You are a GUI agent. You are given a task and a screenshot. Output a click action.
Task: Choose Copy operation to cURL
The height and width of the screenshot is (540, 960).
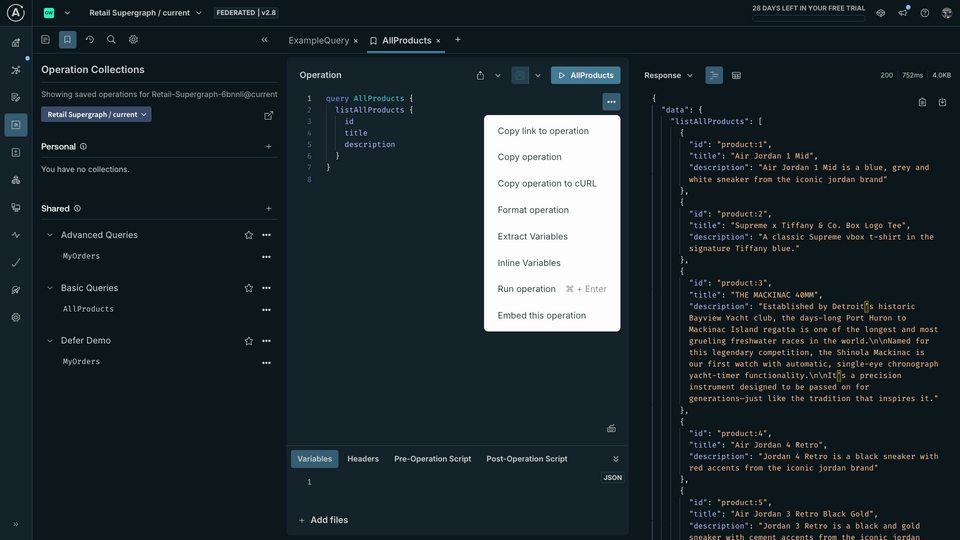547,184
